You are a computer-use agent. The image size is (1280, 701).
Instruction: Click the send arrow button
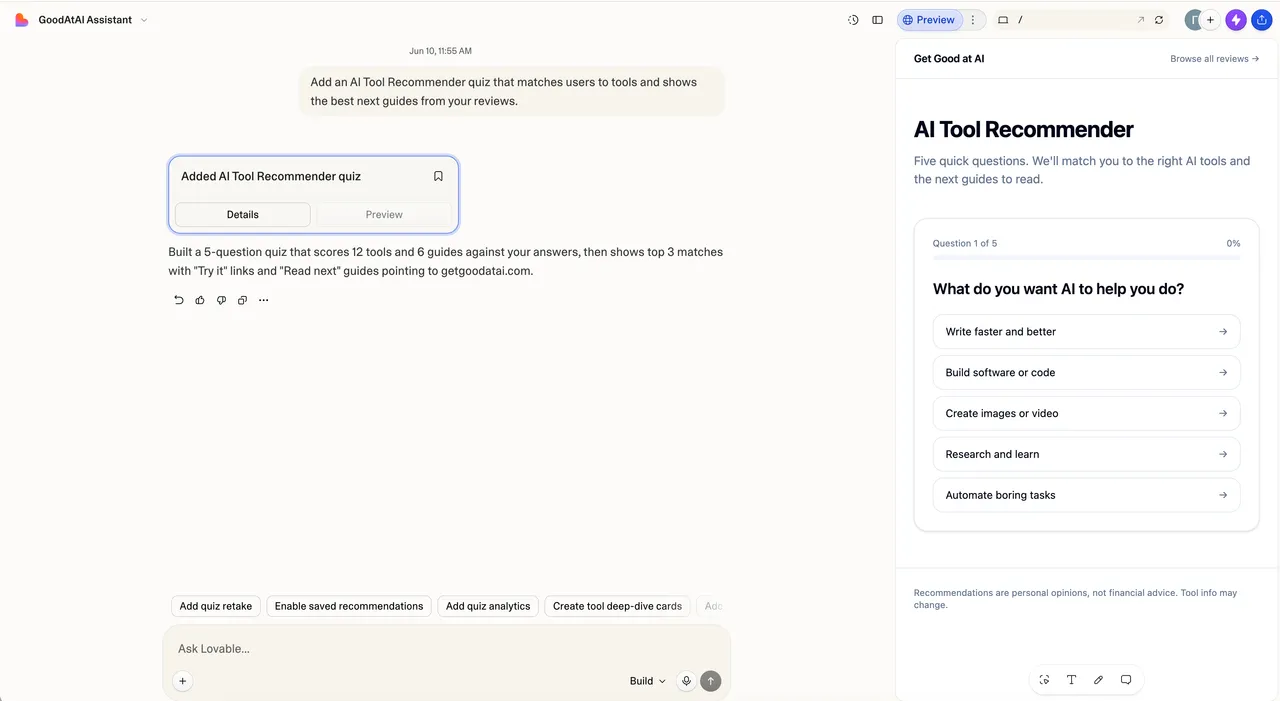(711, 681)
